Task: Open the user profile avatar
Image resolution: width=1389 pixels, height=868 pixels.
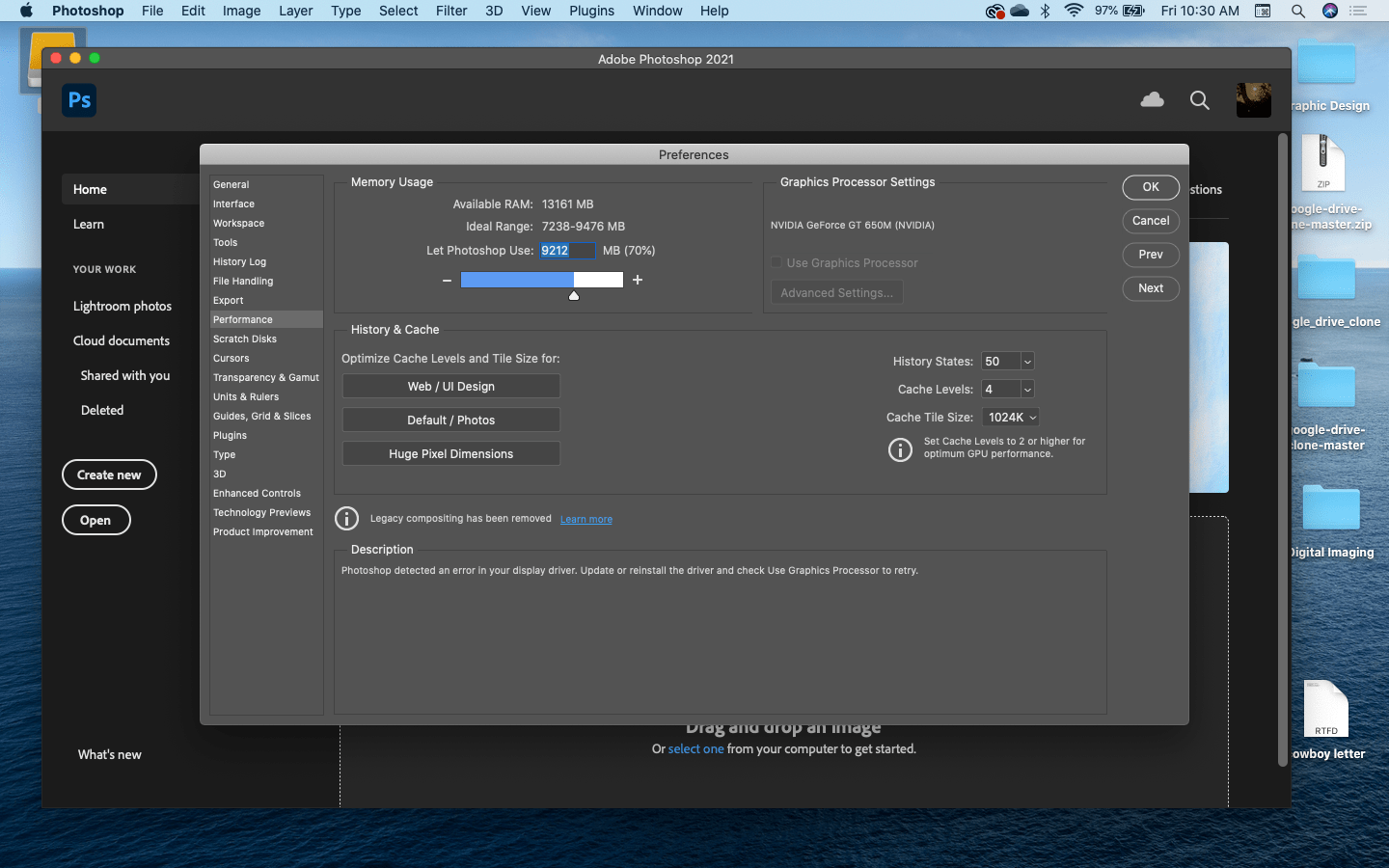Action: coord(1253,100)
